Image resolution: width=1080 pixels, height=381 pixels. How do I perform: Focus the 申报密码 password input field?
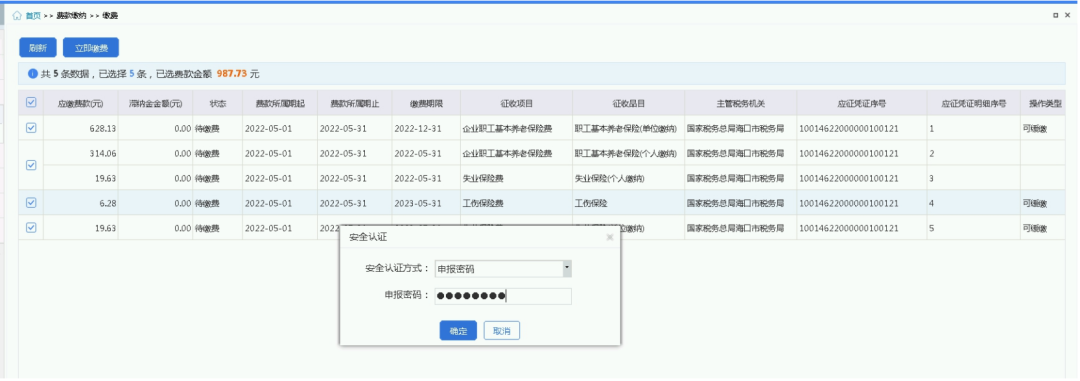coord(503,296)
